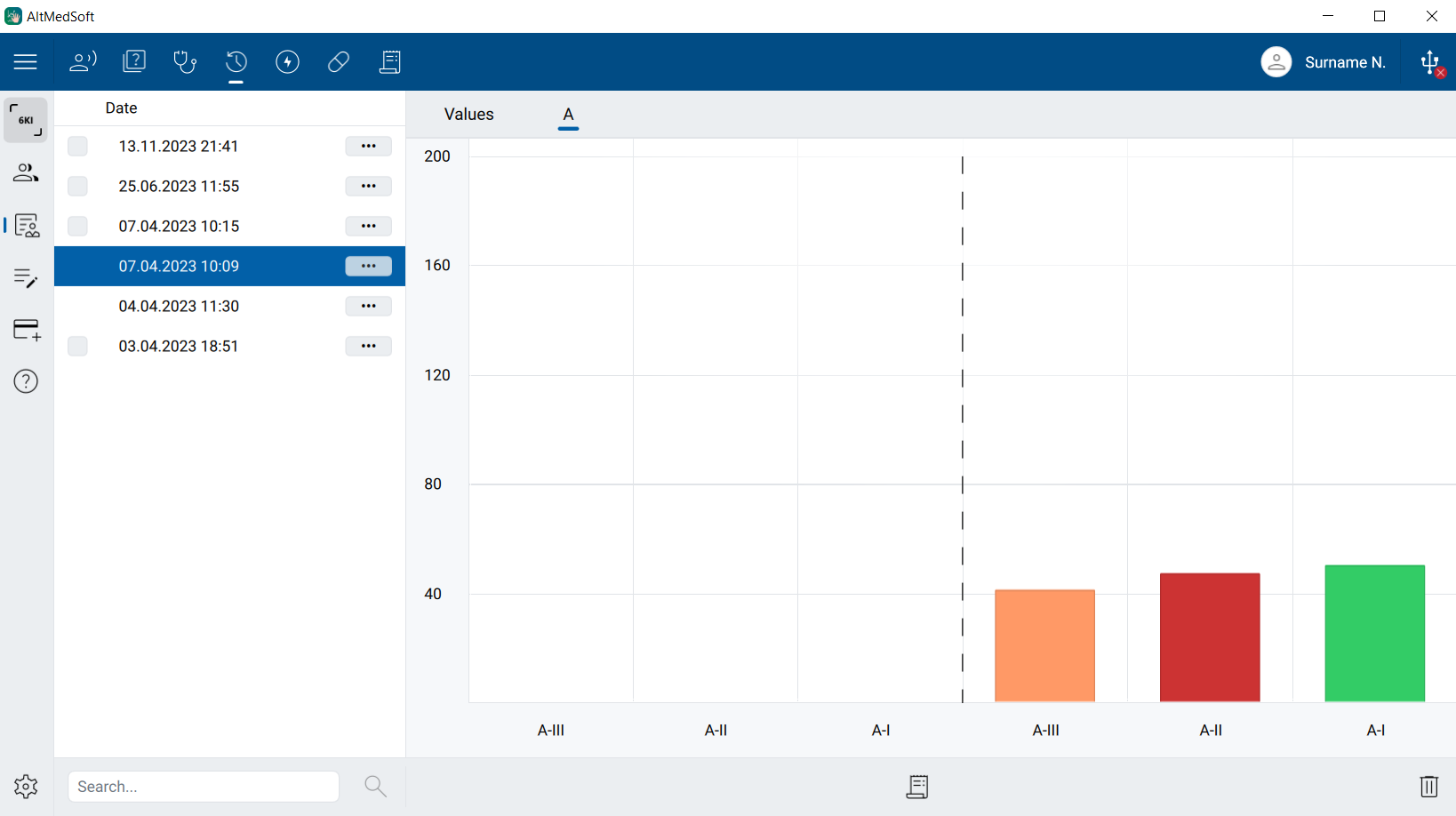Open the history clock icon

pyautogui.click(x=236, y=61)
